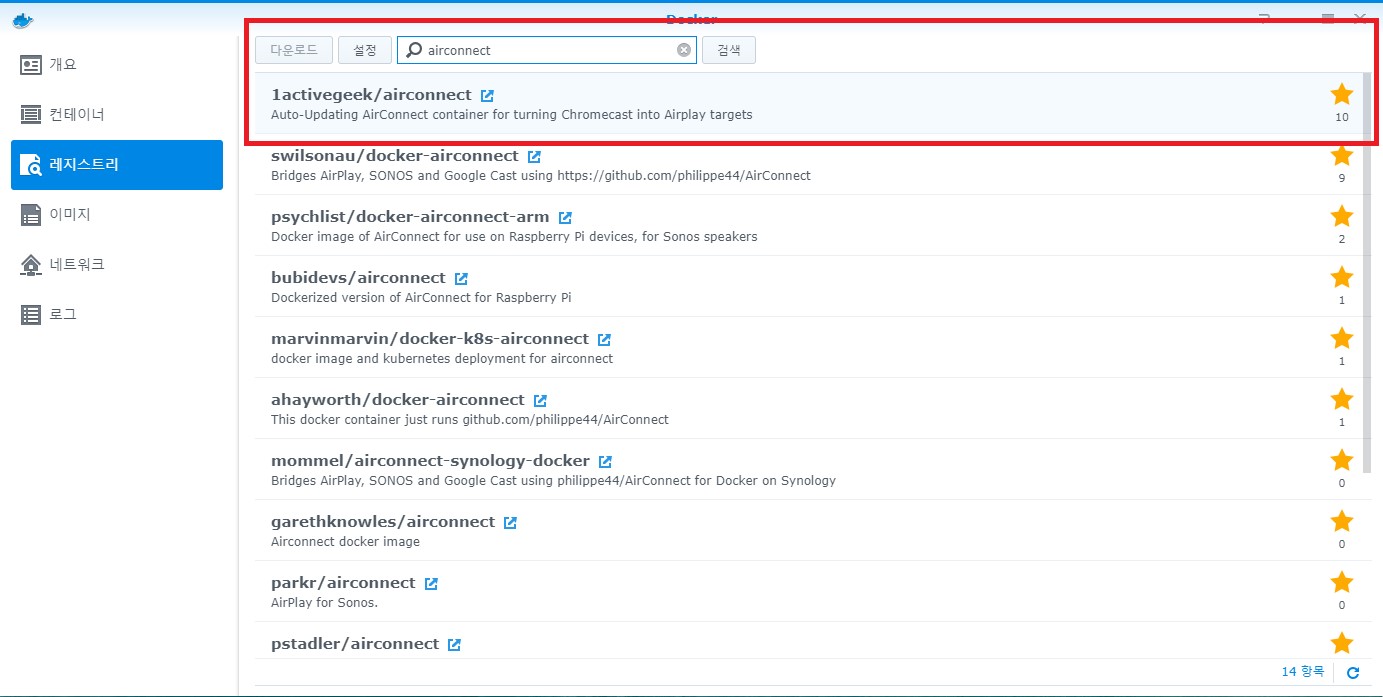The width and height of the screenshot is (1383, 697).
Task: Open external link for bubidevs/airconnect
Action: pyautogui.click(x=461, y=279)
